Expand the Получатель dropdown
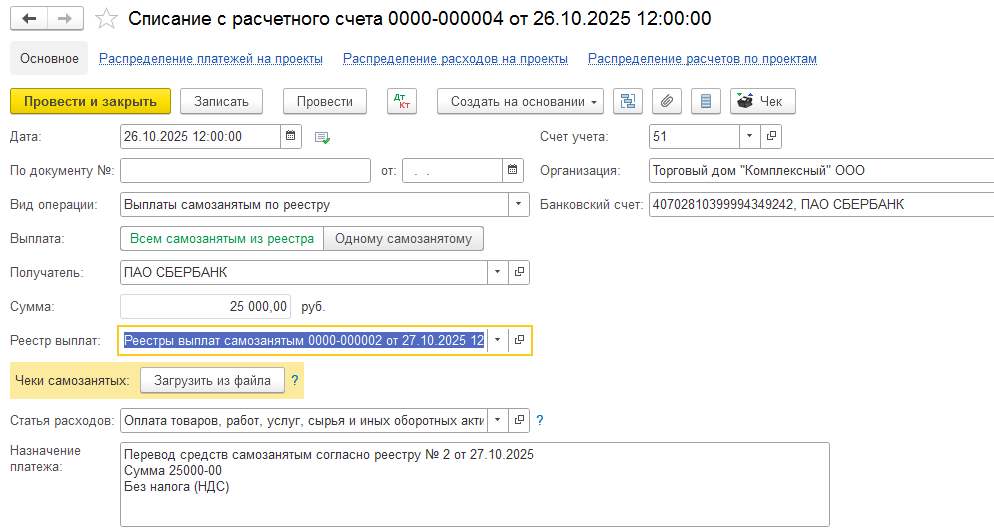This screenshot has height=532, width=994. [x=498, y=272]
